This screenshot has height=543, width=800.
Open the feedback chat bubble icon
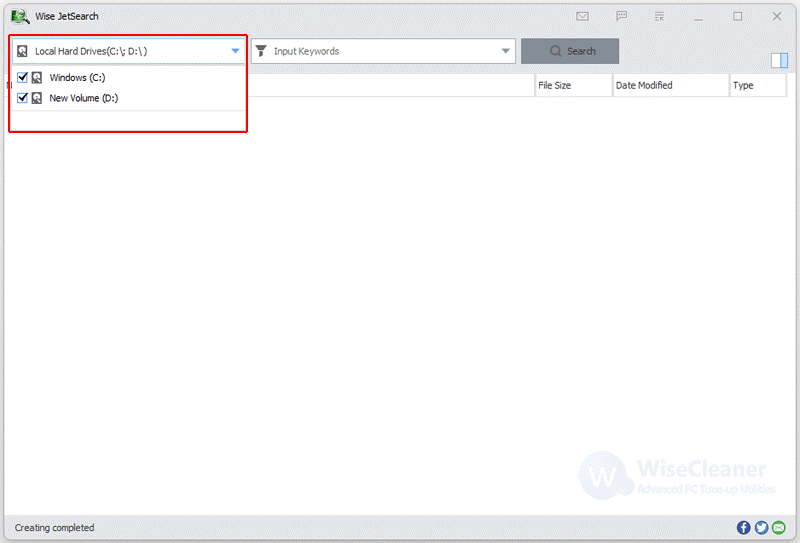click(621, 16)
